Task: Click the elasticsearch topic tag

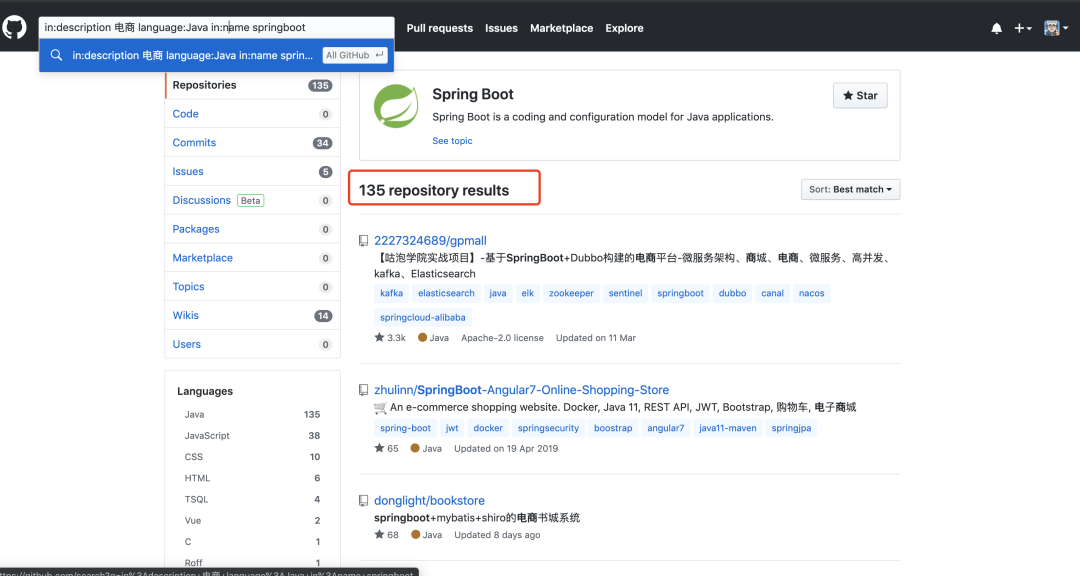Action: pos(446,294)
